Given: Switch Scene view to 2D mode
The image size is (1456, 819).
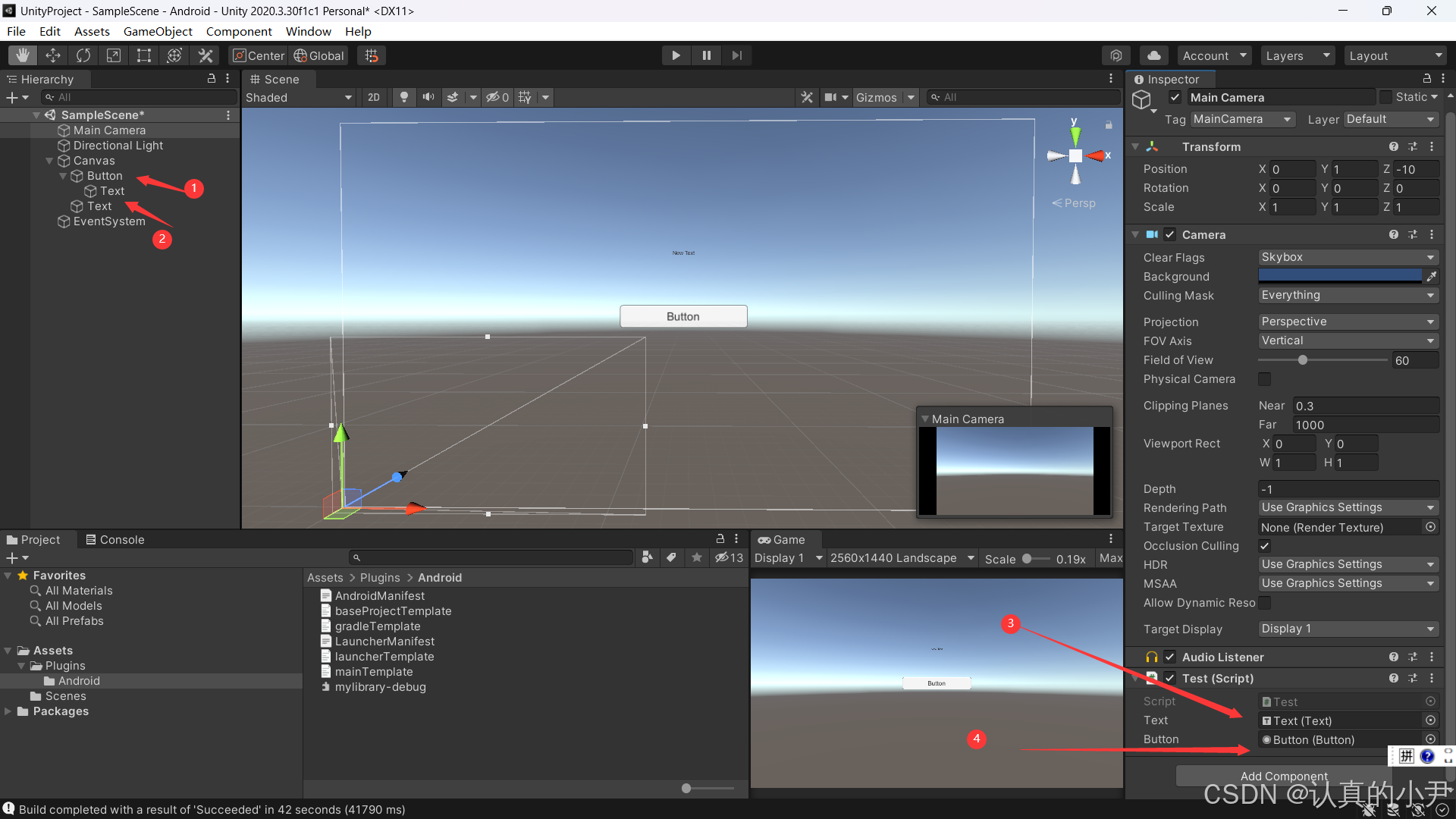Looking at the screenshot, I should click(x=374, y=97).
